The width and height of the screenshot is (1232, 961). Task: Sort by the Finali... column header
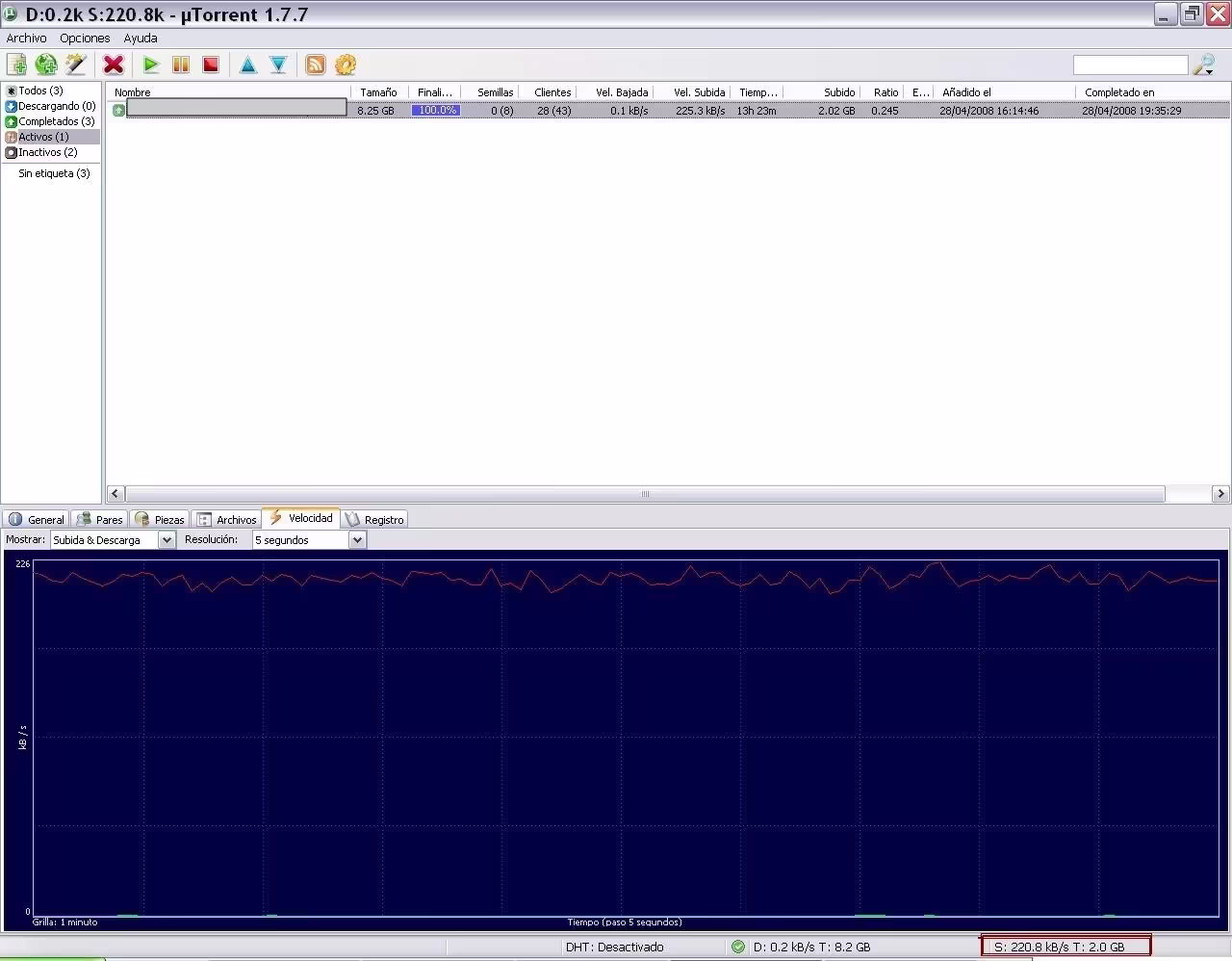point(435,92)
